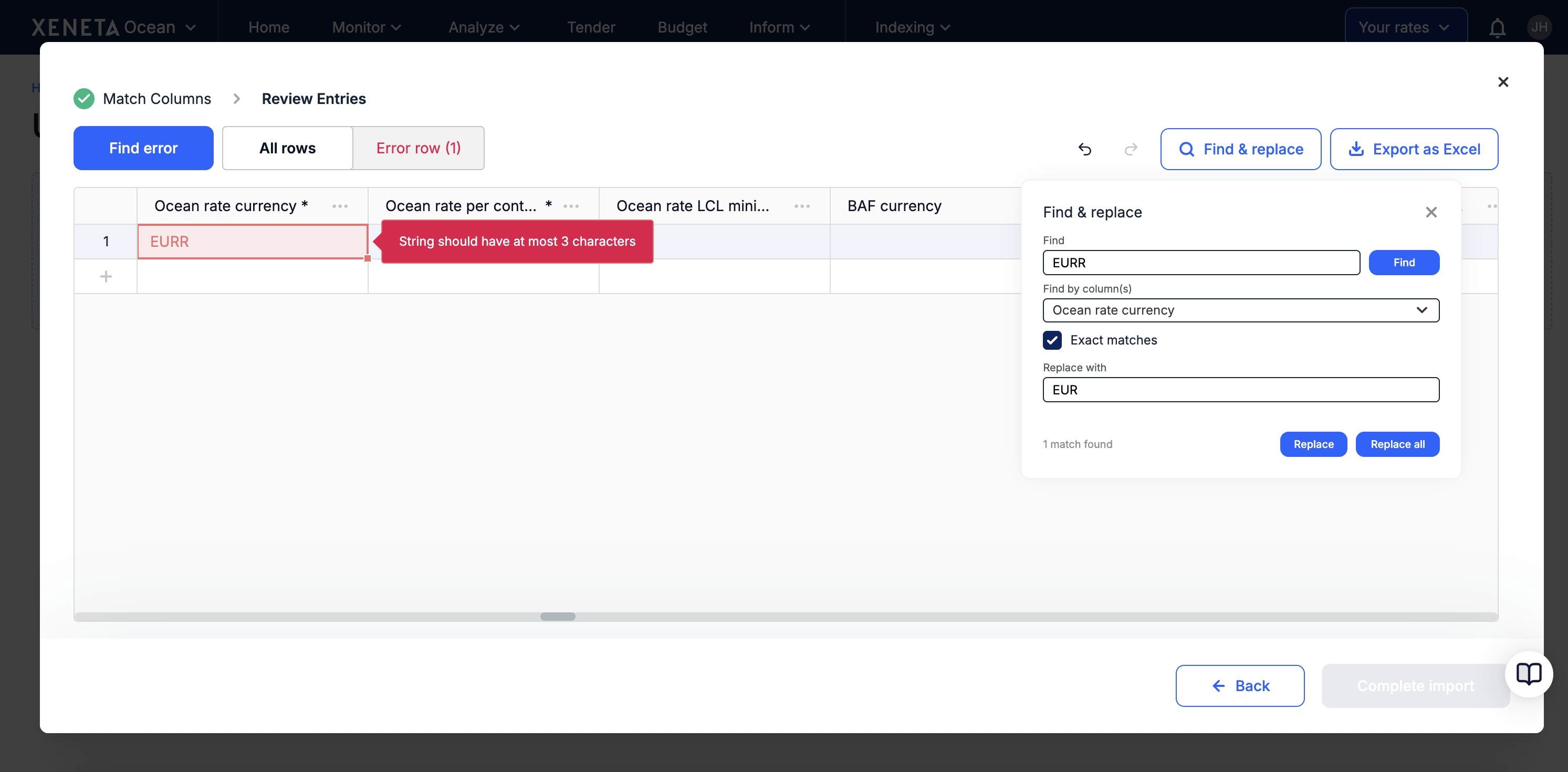Open the book help icon
Viewport: 1568px width, 772px height.
click(x=1529, y=673)
